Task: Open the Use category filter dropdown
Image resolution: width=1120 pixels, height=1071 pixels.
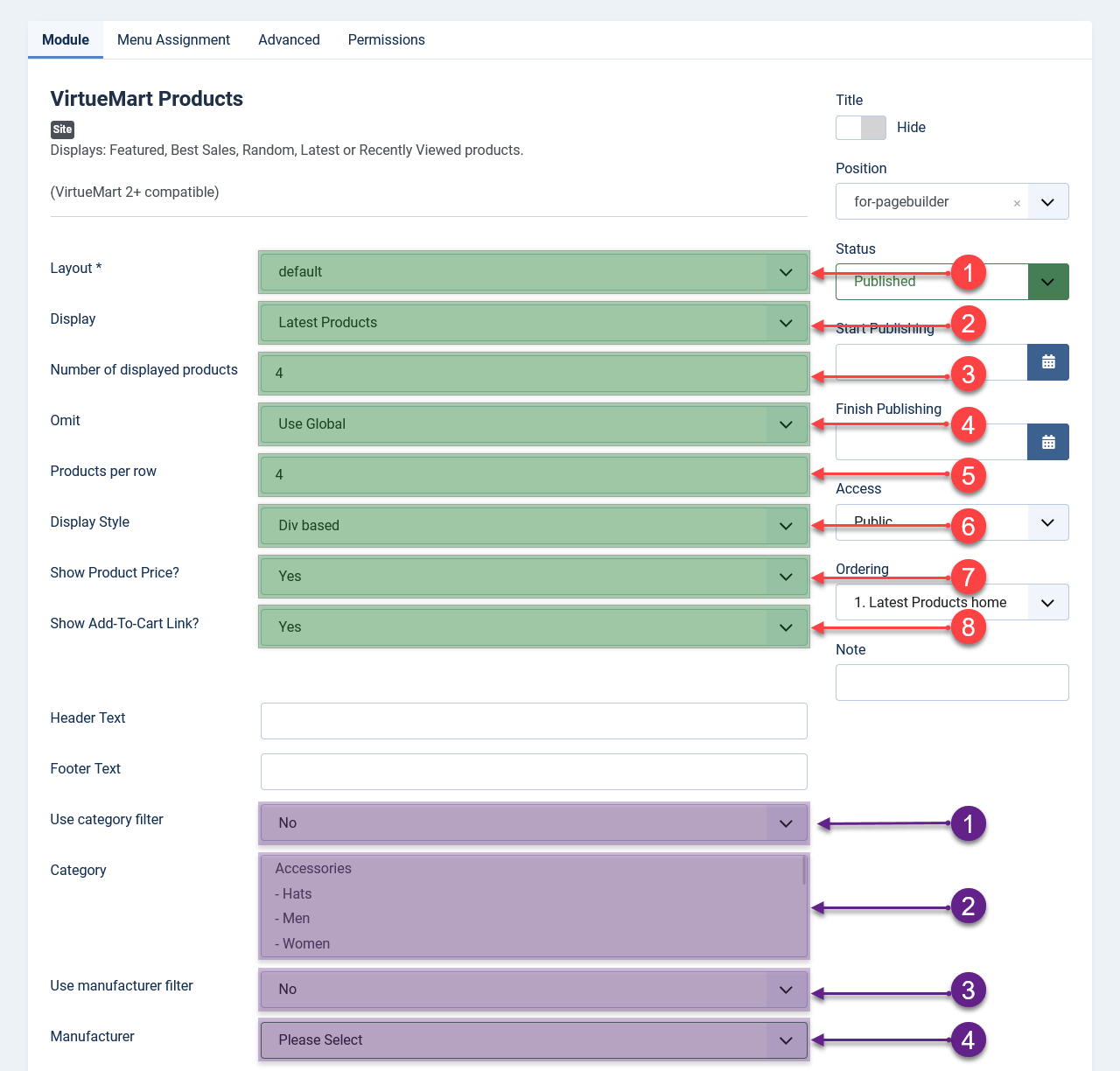Action: pos(534,823)
